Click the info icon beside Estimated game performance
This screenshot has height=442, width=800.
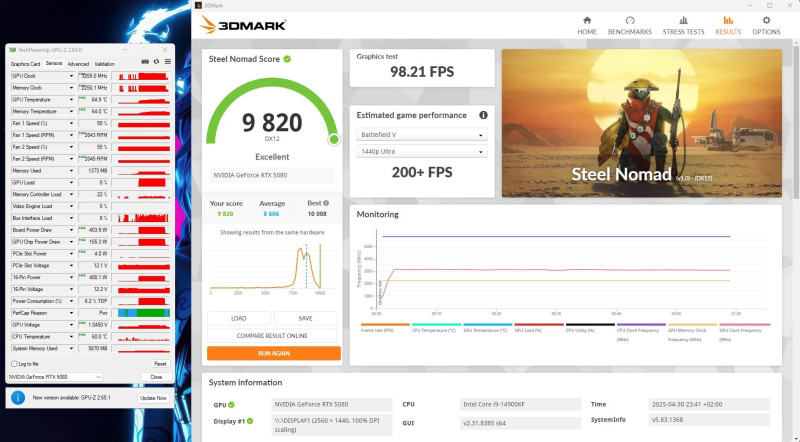coord(483,115)
